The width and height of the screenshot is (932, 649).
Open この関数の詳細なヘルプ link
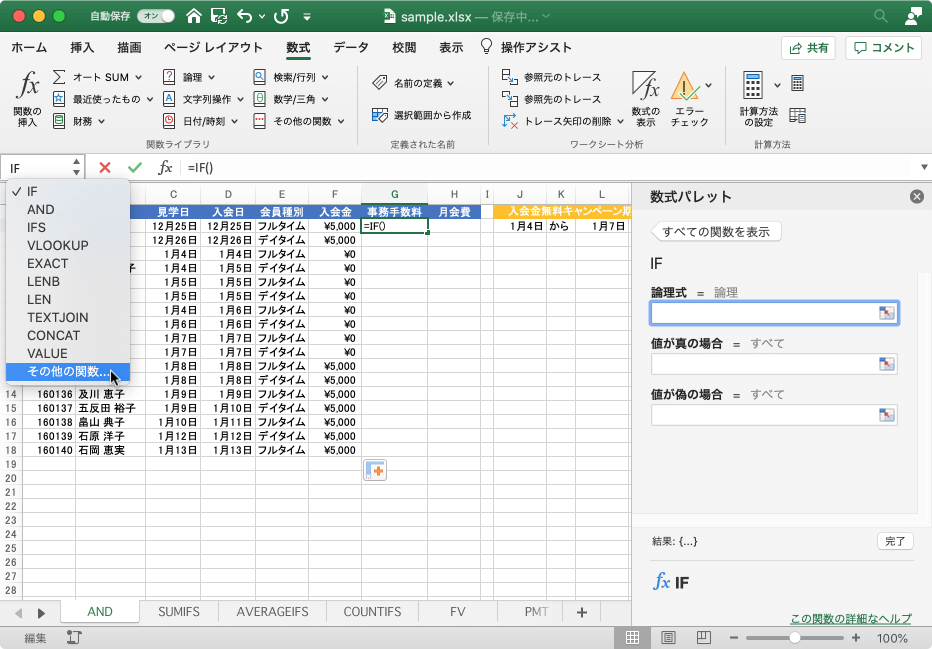coord(850,619)
